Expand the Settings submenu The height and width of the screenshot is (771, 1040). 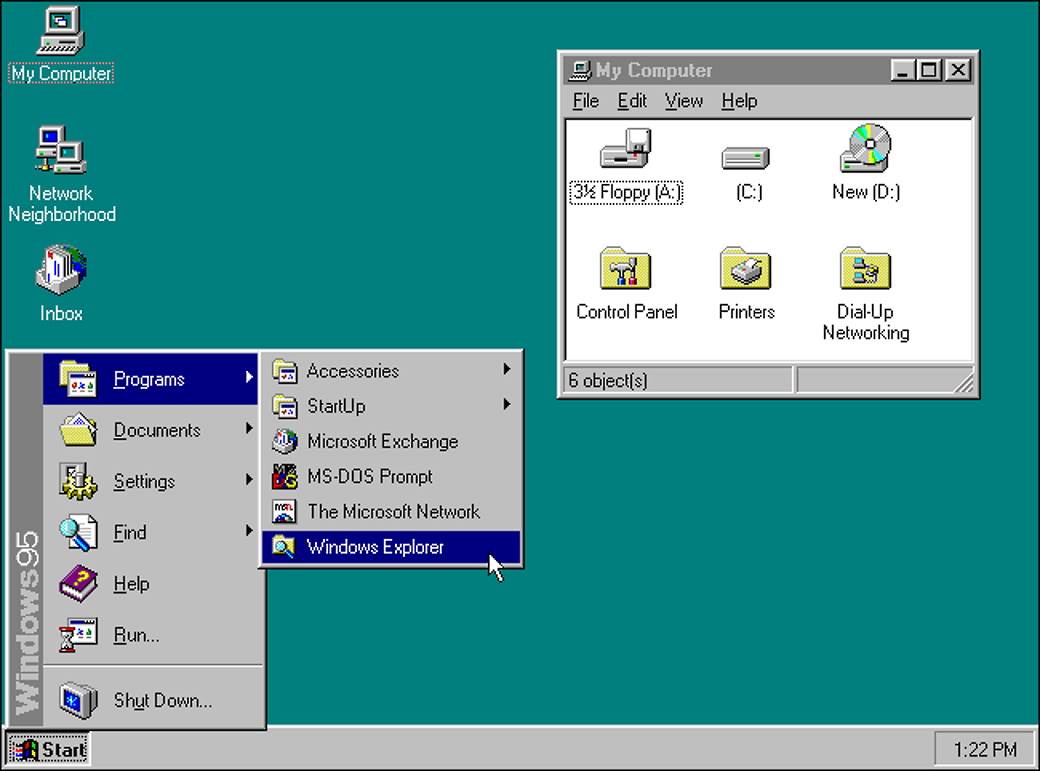(144, 481)
